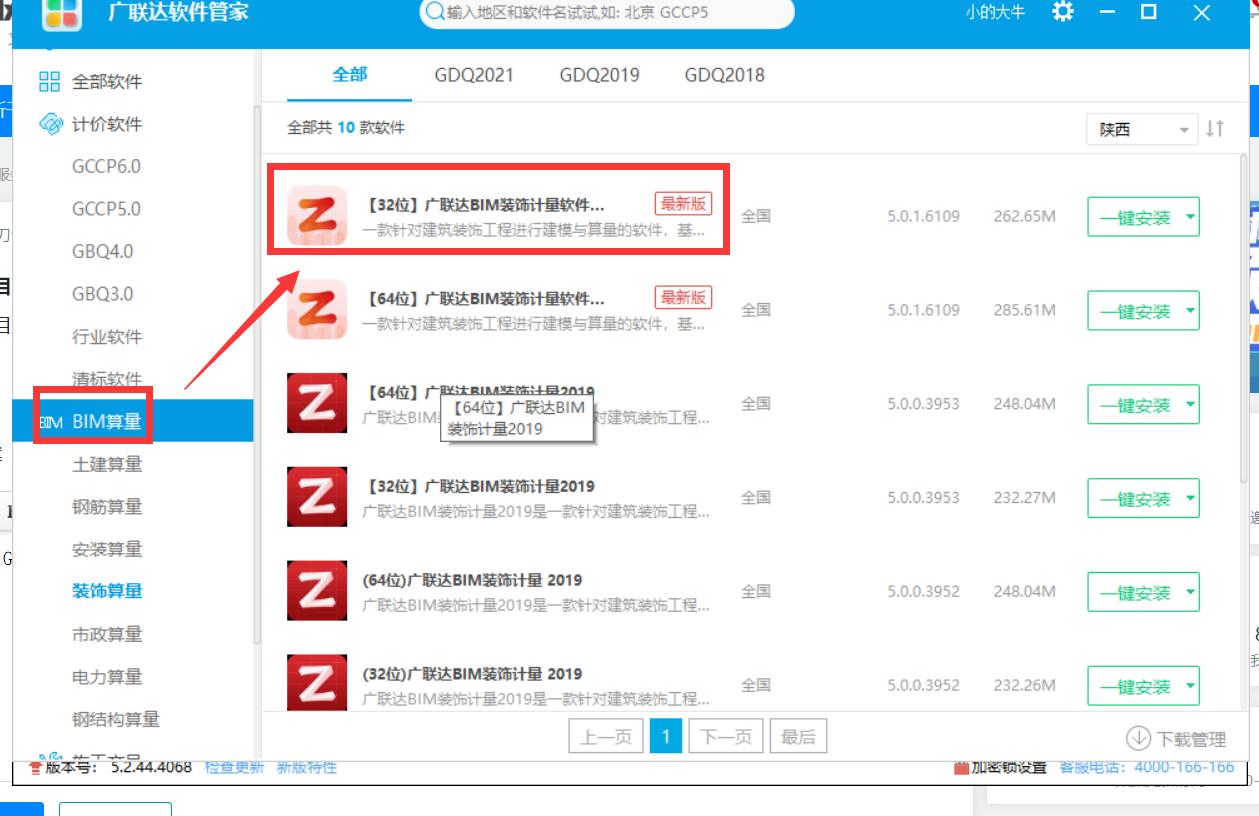Click the 计价软件 category icon
Image resolution: width=1259 pixels, height=816 pixels.
[x=50, y=124]
